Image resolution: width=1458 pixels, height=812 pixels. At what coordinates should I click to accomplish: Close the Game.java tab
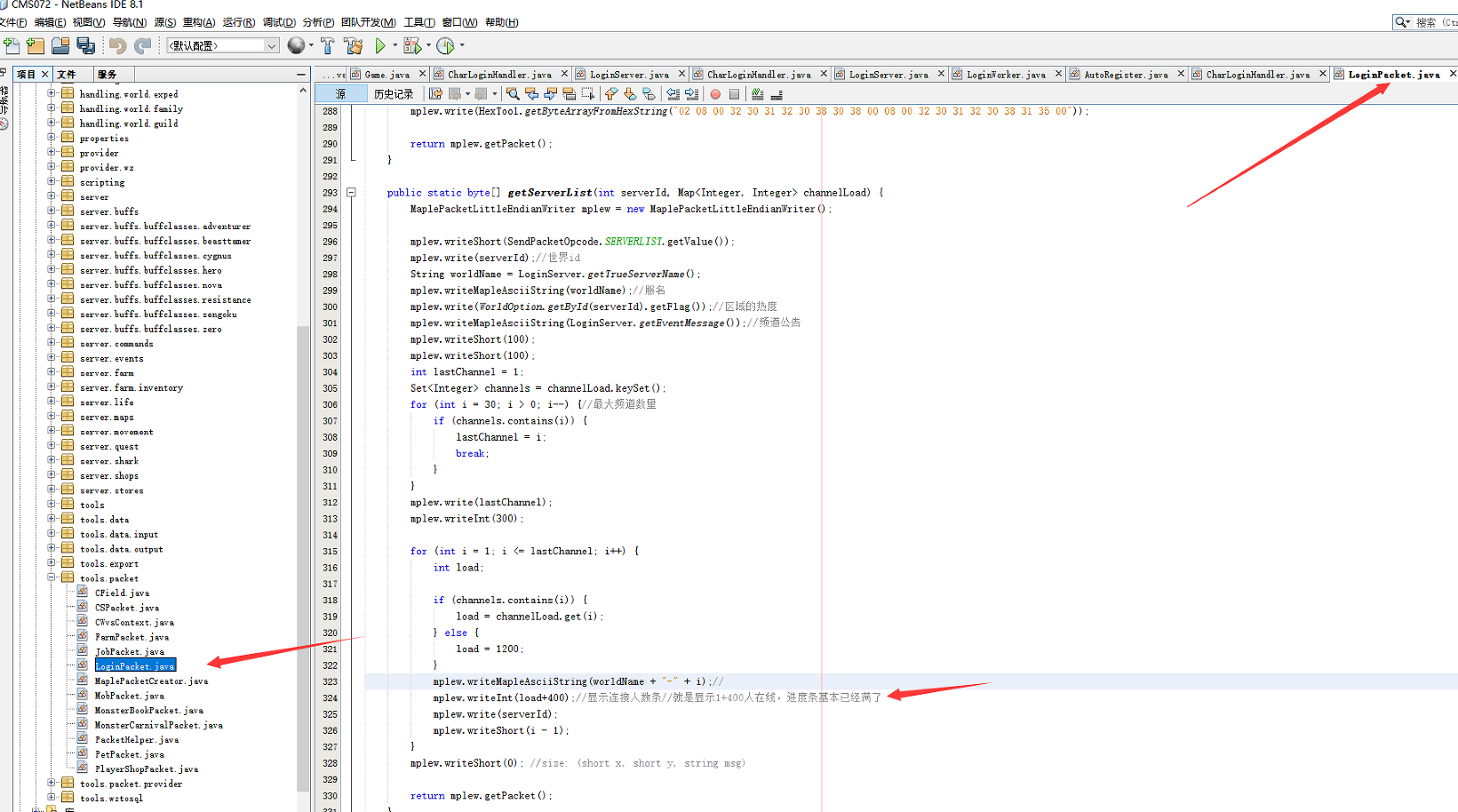(423, 74)
